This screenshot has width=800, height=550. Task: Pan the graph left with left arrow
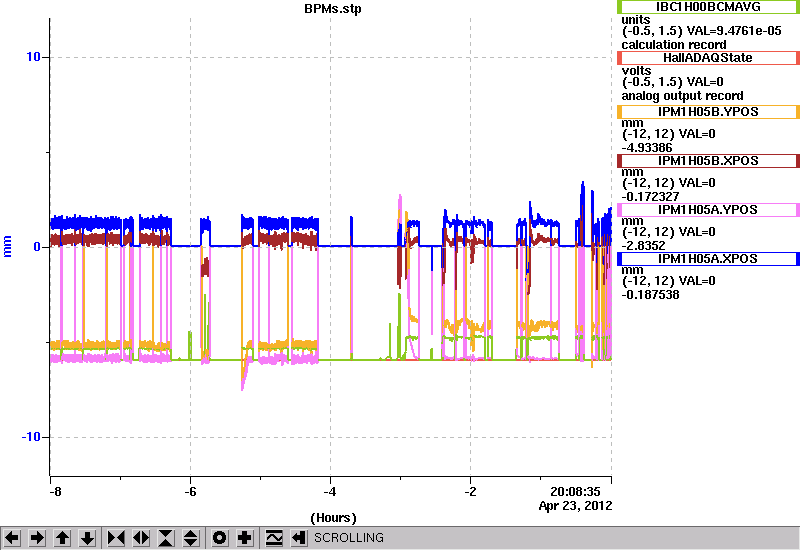tap(12, 538)
